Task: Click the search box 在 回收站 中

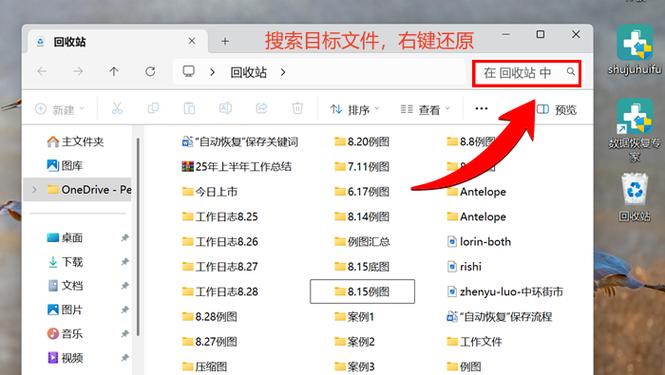Action: [526, 73]
